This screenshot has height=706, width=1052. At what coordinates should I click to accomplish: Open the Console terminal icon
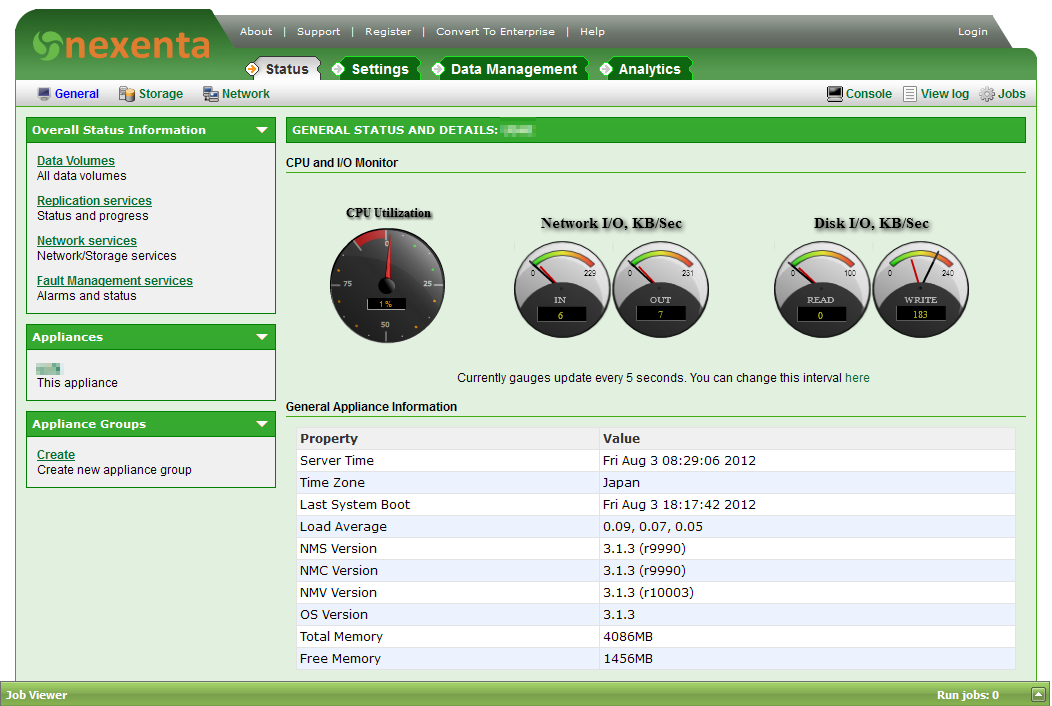point(835,94)
